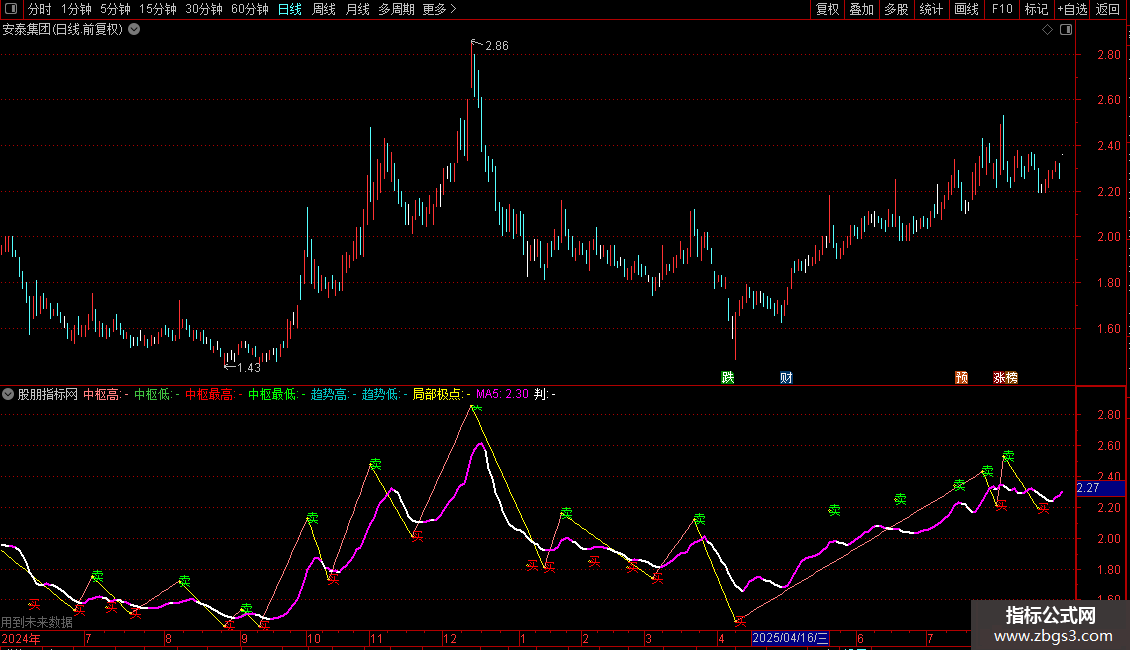The width and height of the screenshot is (1130, 650).
Task: Click the red 涨榜 marker
Action: pyautogui.click(x=1005, y=378)
